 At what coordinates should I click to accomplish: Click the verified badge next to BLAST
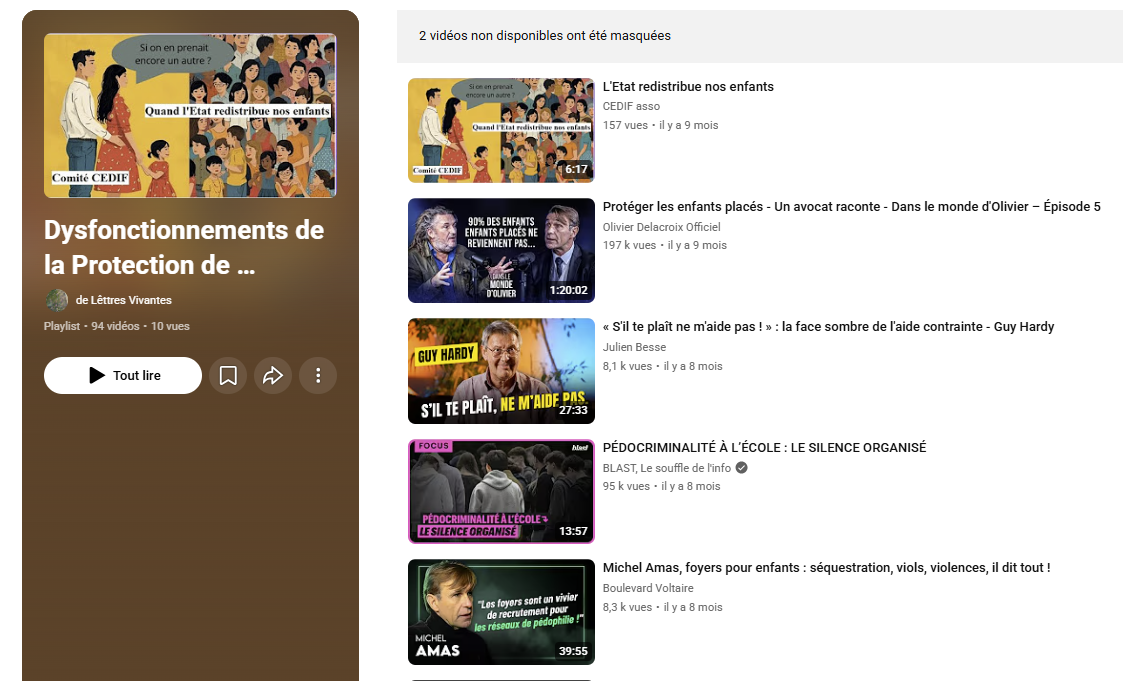[742, 468]
